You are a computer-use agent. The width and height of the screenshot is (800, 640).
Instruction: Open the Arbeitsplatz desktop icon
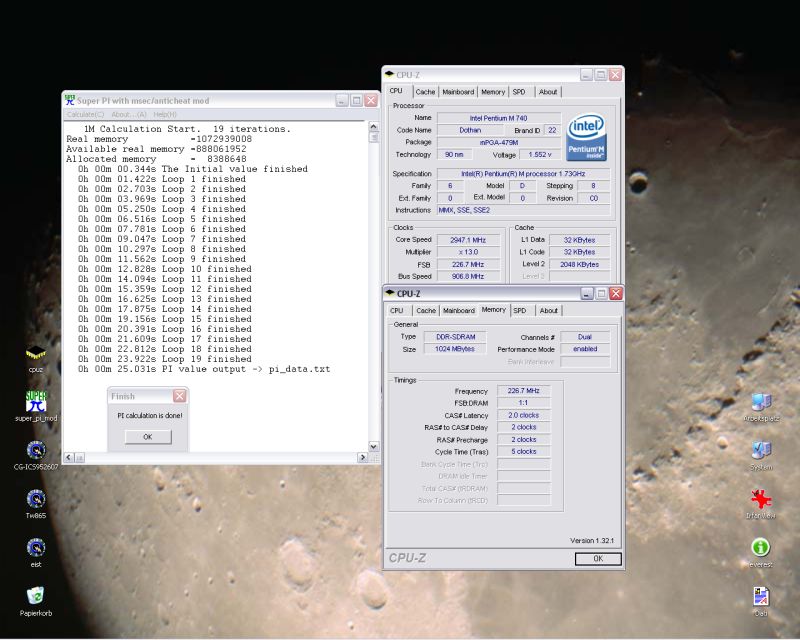[x=761, y=408]
